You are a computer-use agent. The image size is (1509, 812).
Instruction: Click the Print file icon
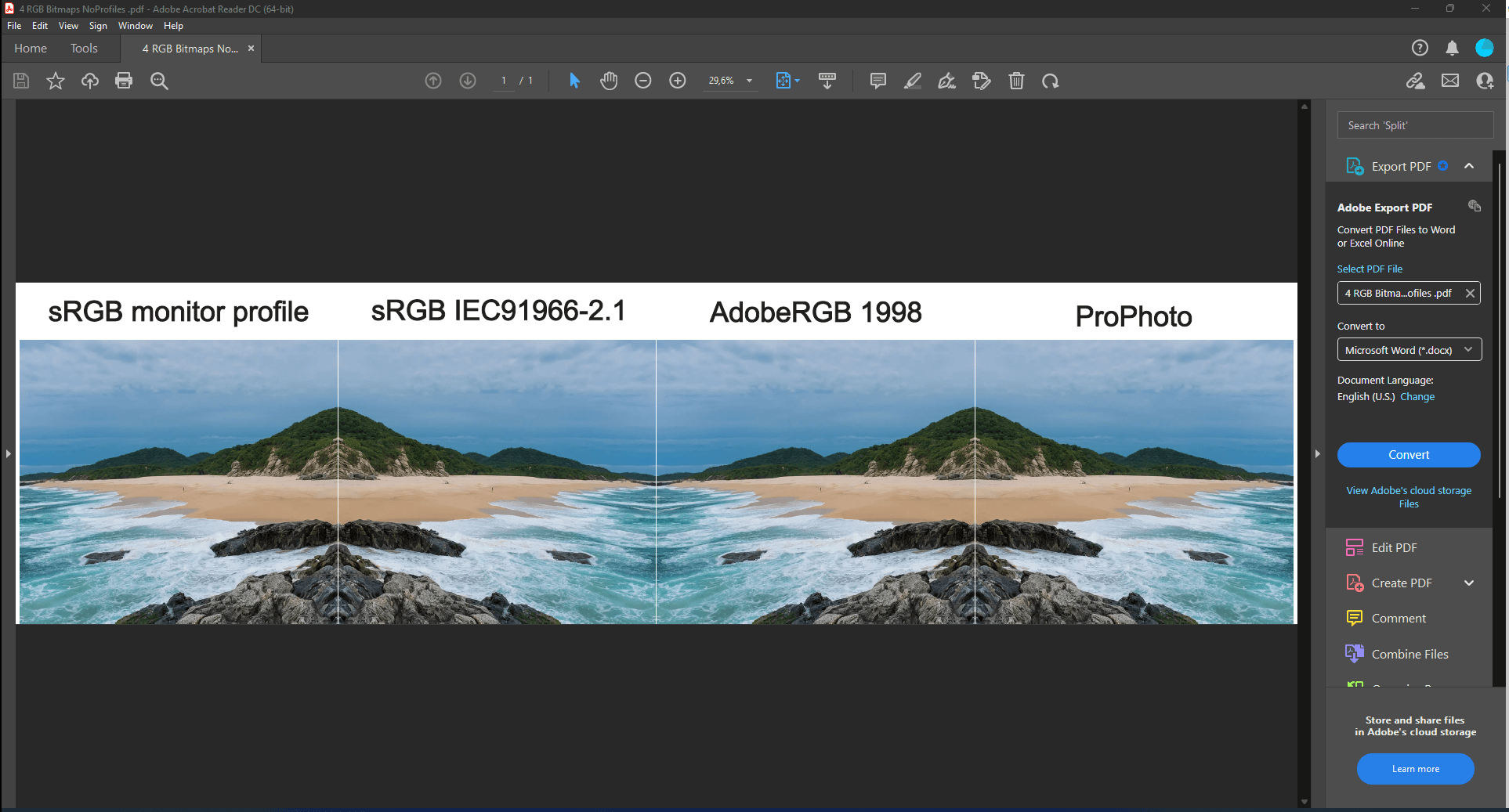(x=124, y=81)
